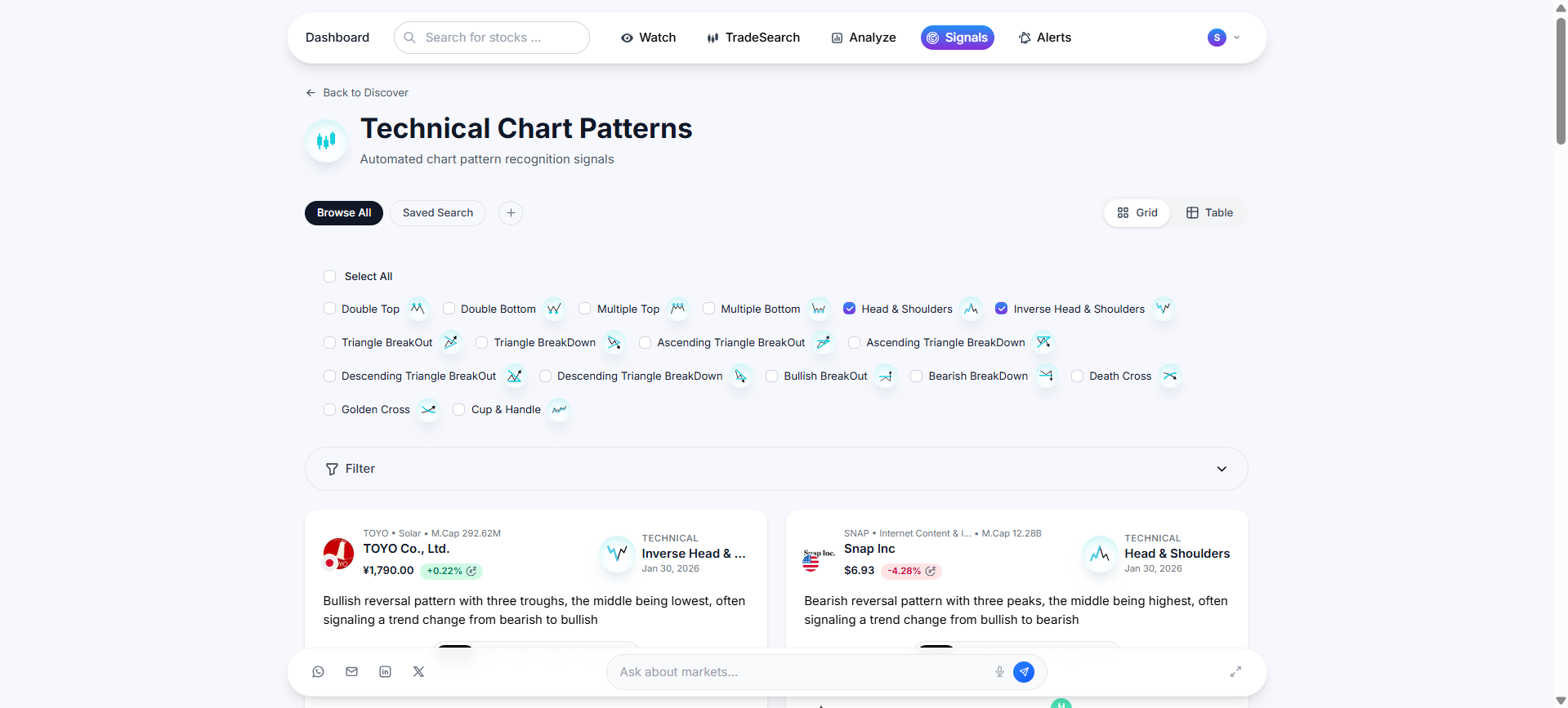Viewport: 1568px width, 708px height.
Task: Check the Double Bottom pattern checkbox
Action: click(449, 309)
